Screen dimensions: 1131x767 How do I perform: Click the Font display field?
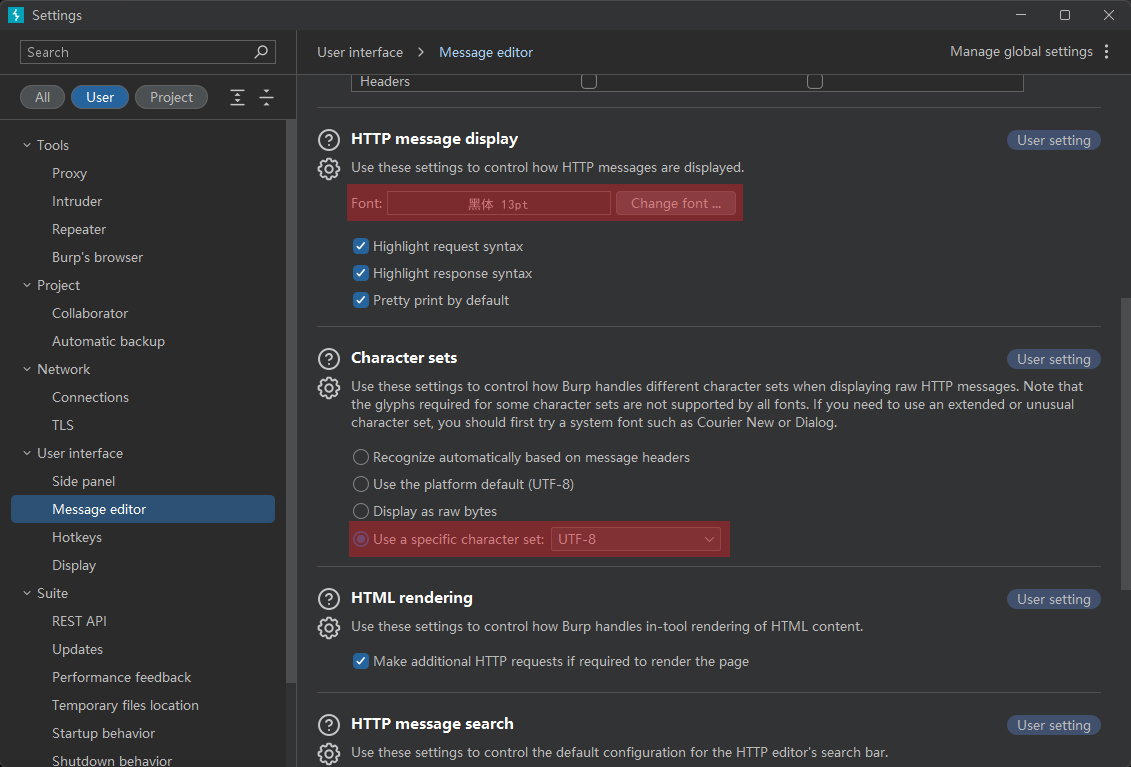point(498,203)
